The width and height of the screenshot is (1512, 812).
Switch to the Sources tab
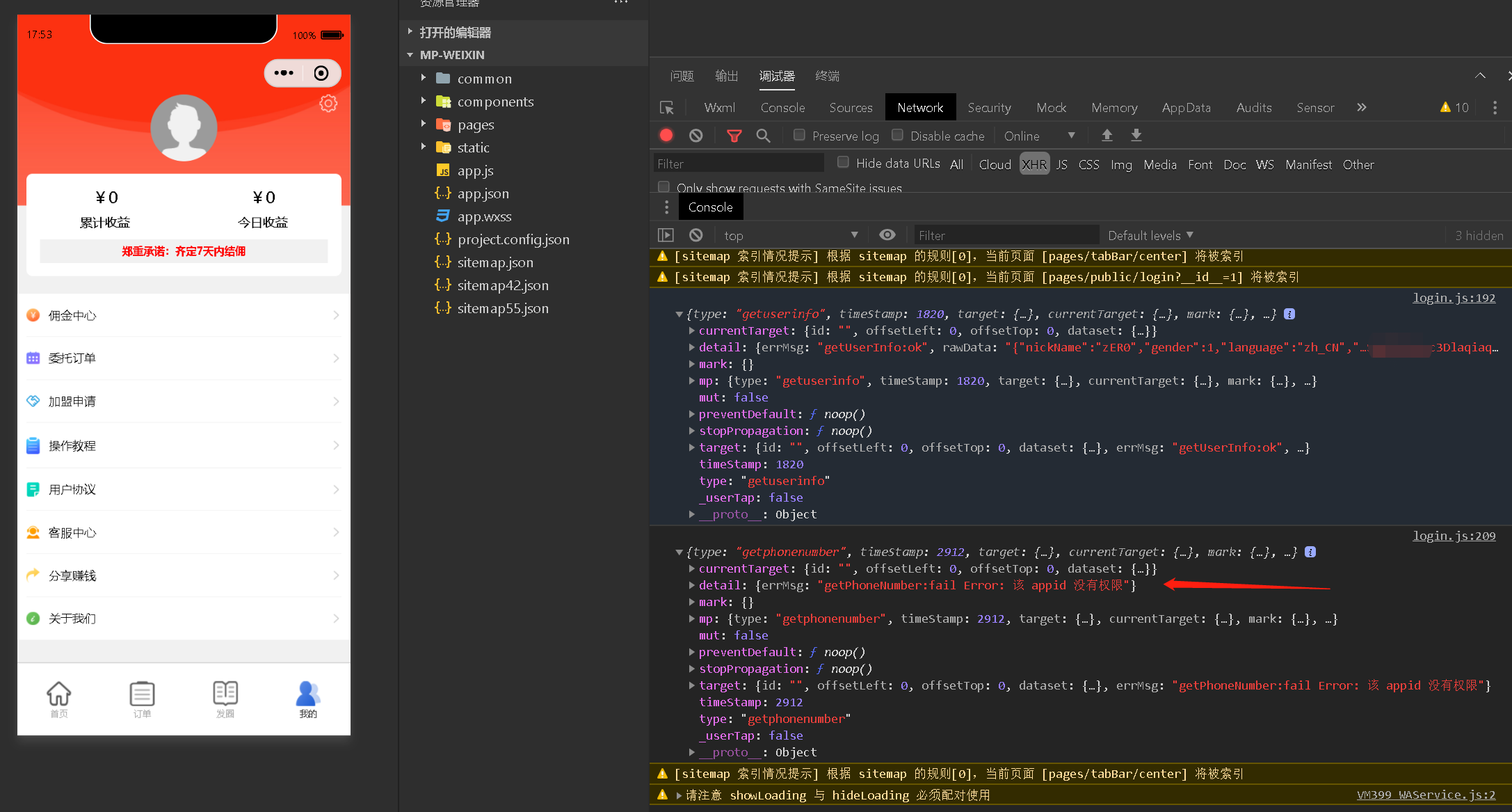tap(850, 108)
